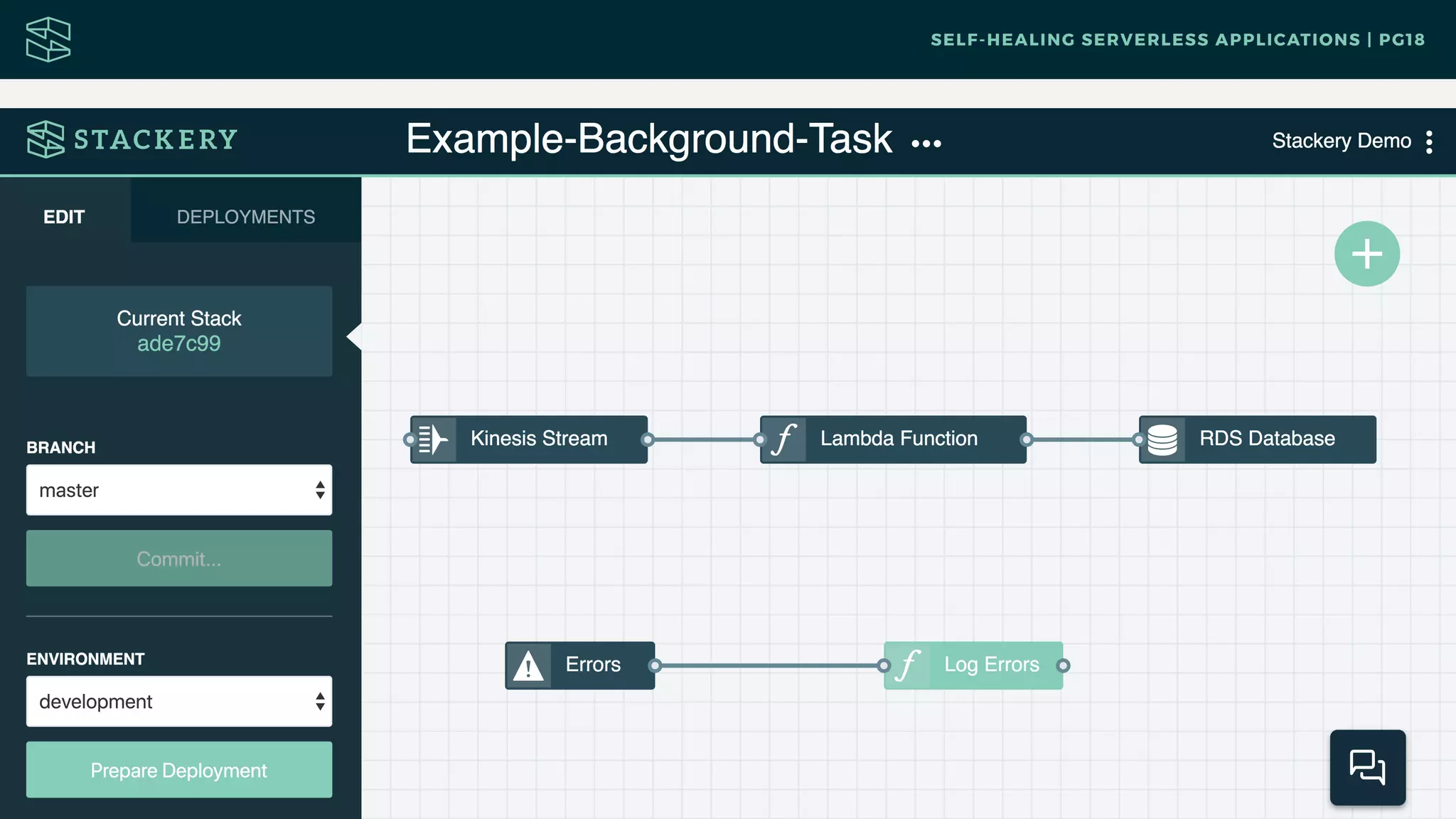
Task: Open the chat support widget
Action: (1367, 767)
